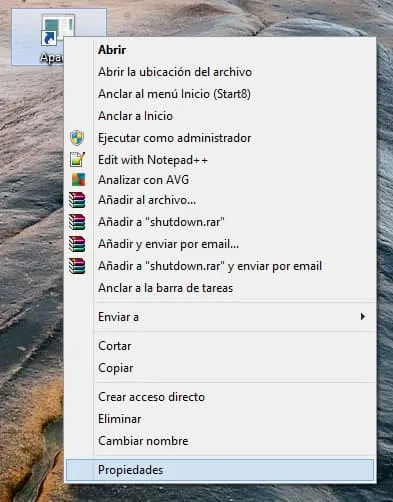Choose Añadir a "shutdown.rar" entry
The width and height of the screenshot is (393, 502).
[220, 222]
